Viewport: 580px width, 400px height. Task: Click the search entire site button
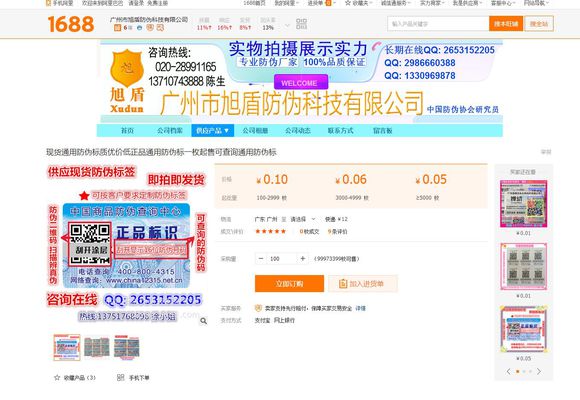coord(539,24)
